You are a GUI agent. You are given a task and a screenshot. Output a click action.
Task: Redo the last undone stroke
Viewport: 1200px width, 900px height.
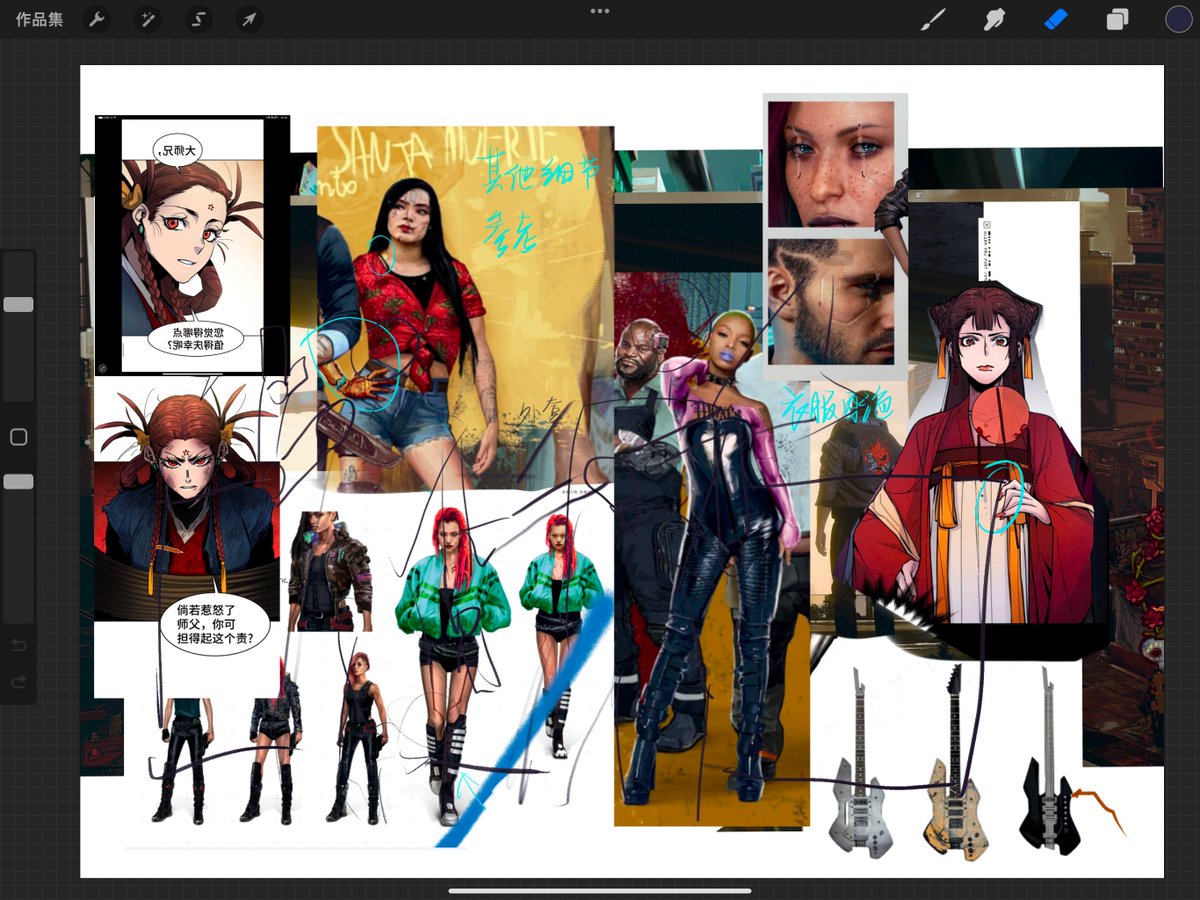(18, 682)
